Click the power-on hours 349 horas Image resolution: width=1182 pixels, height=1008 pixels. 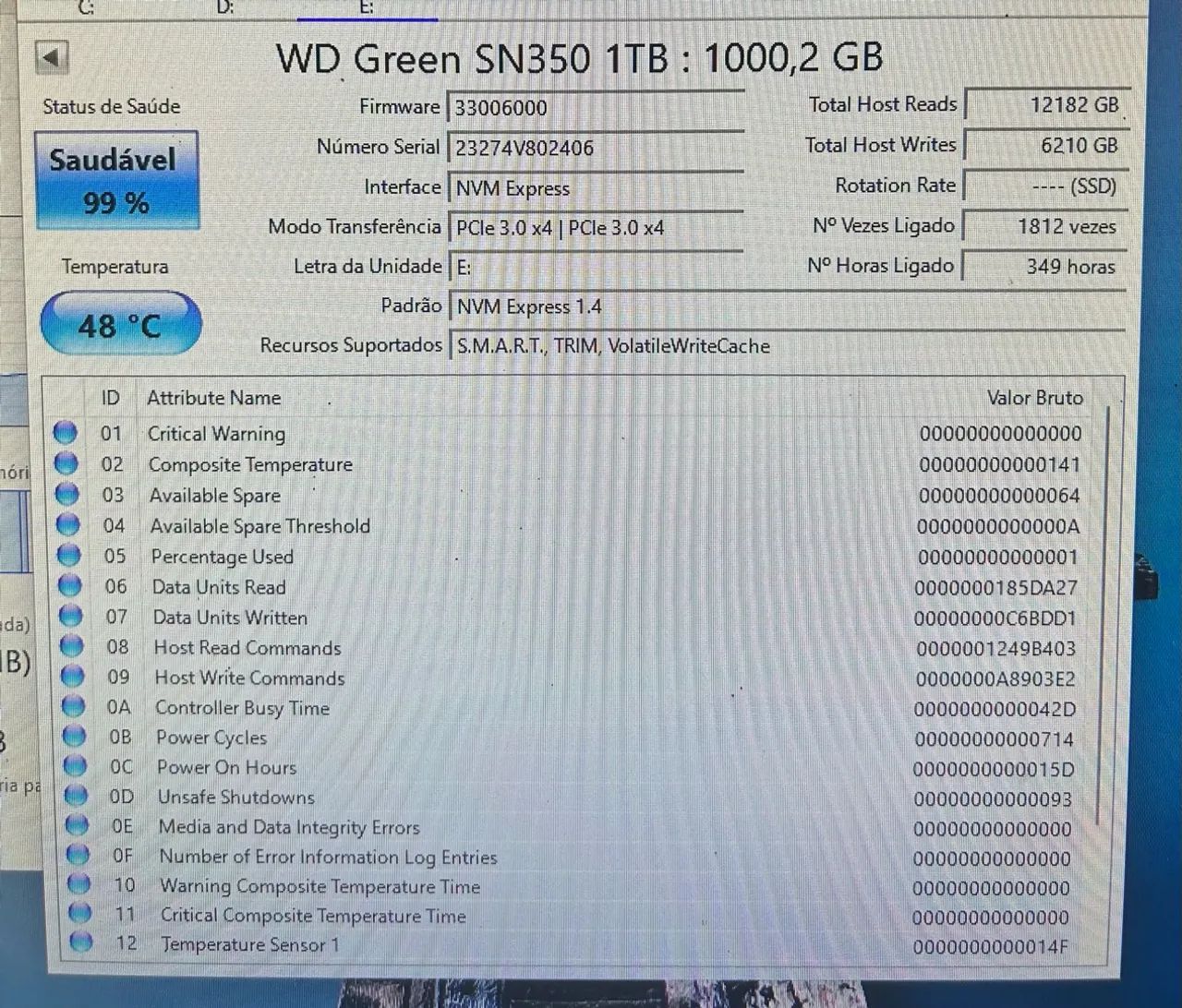[x=1043, y=267]
